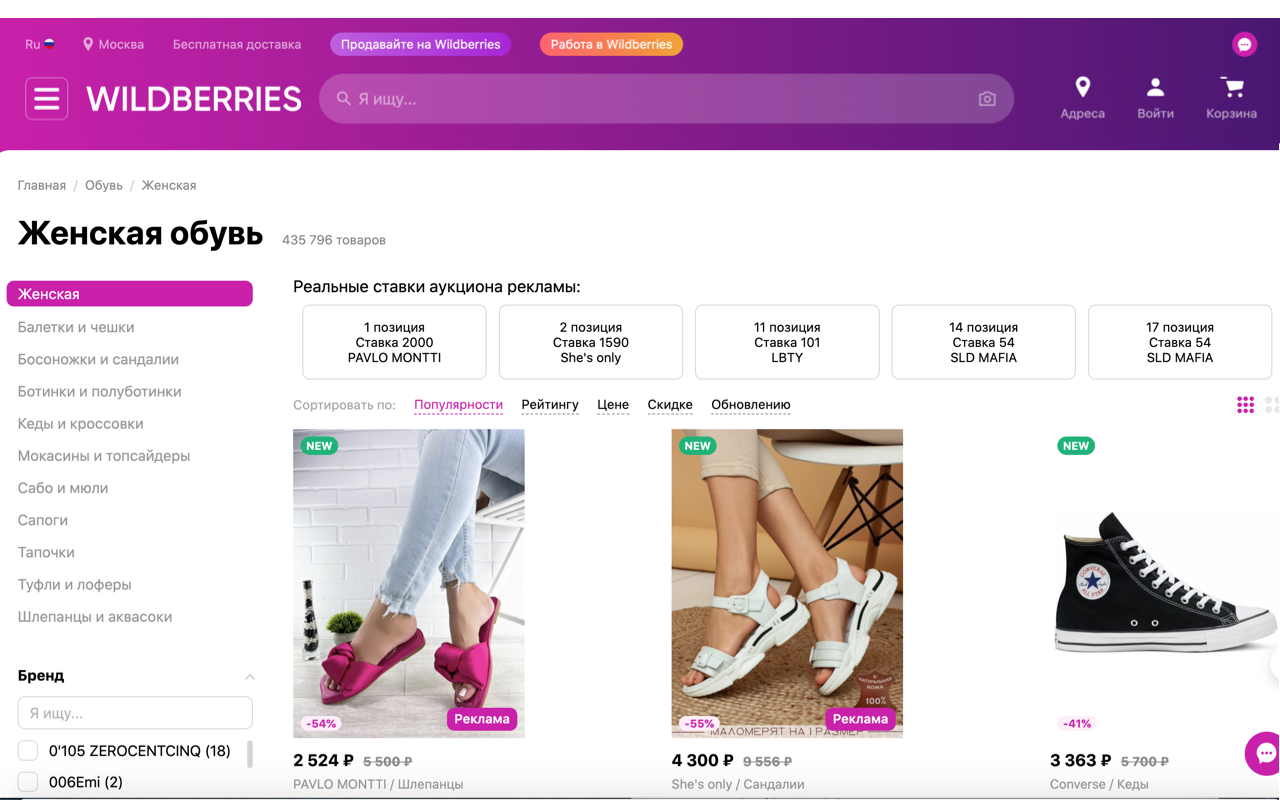Focus the brand search field
Image resolution: width=1280 pixels, height=800 pixels.
click(x=135, y=713)
